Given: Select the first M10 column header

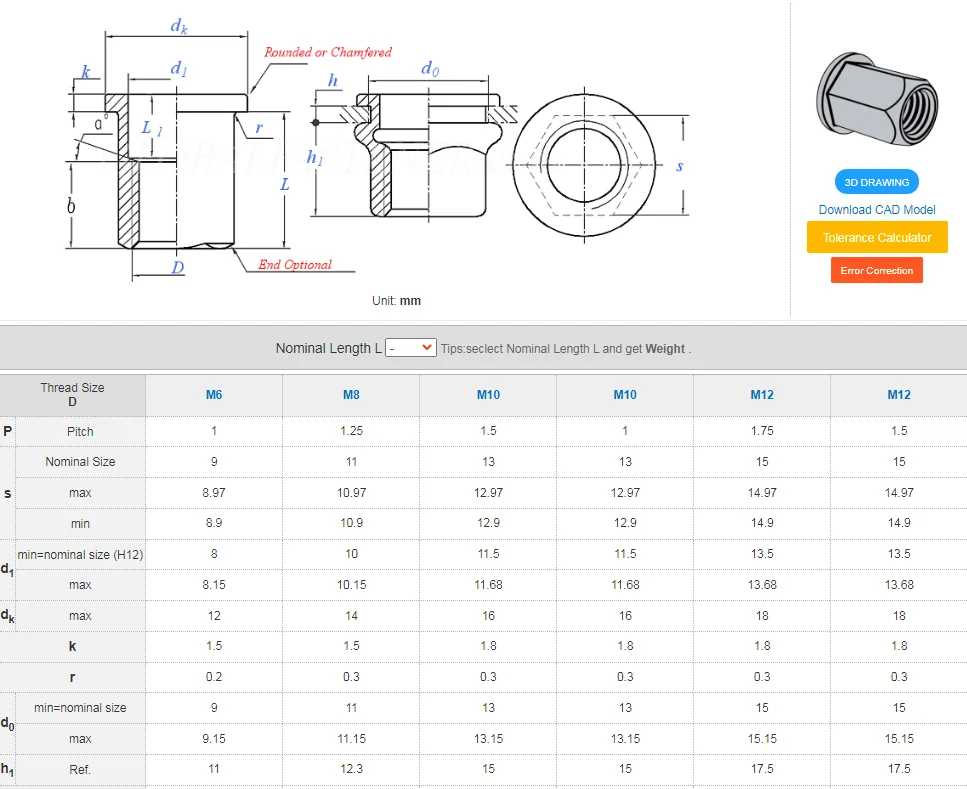Looking at the screenshot, I should pyautogui.click(x=488, y=395).
